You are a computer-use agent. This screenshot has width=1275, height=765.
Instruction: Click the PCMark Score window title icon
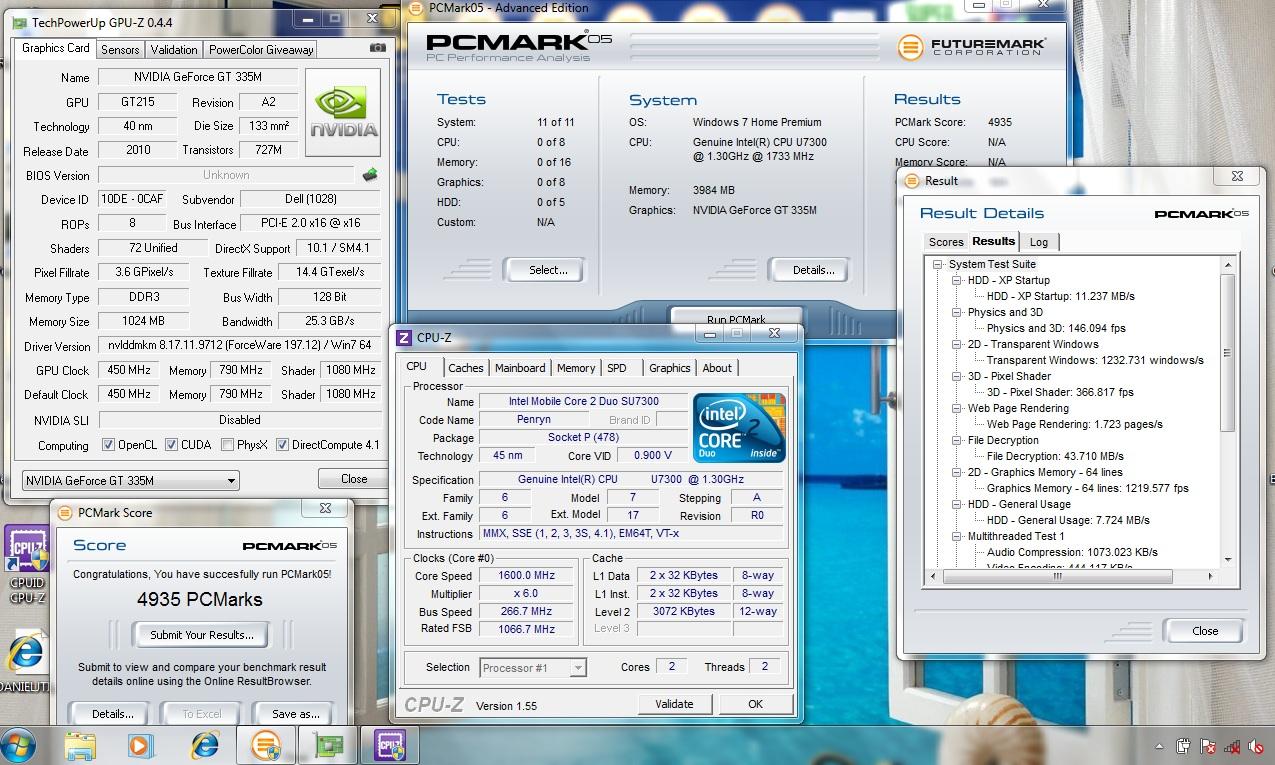coord(65,512)
